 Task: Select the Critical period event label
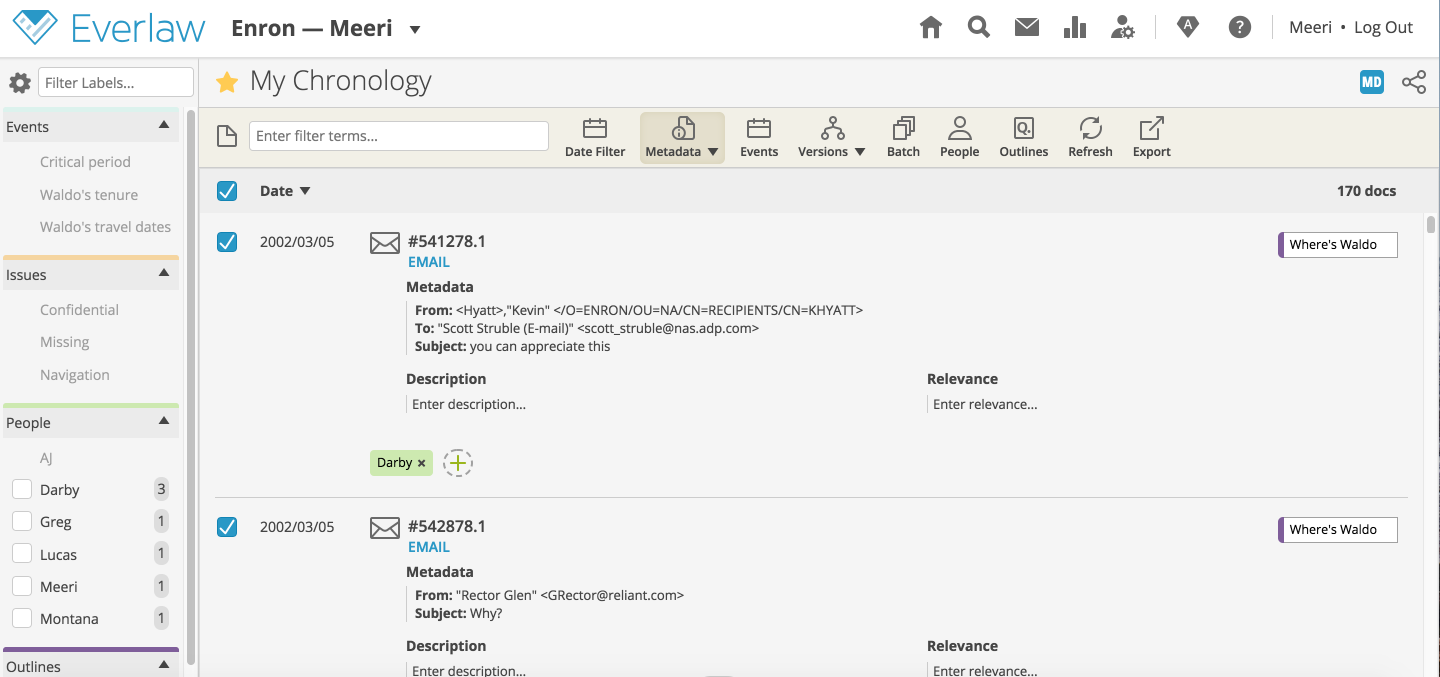85,162
